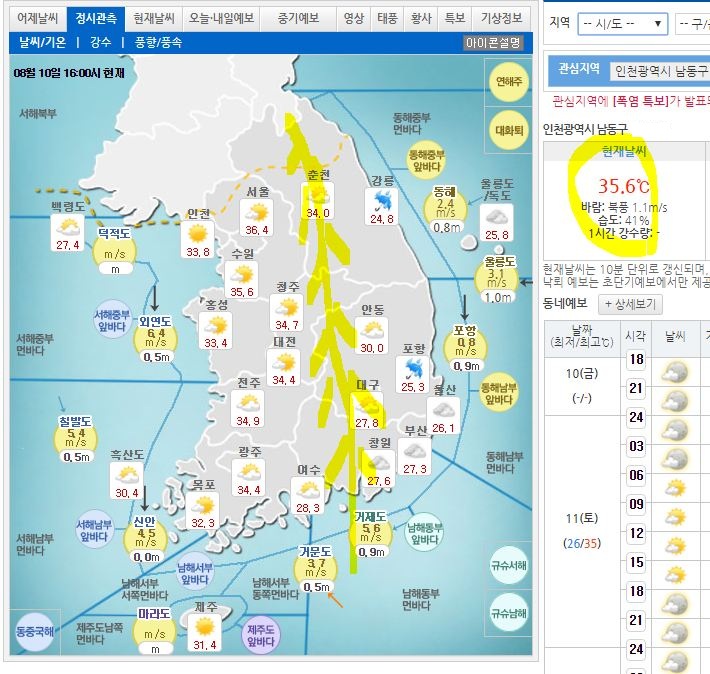Click the Ulleungdo/Dokdo (울릉도/독도) cloud icon
This screenshot has width=710, height=674.
pos(496,216)
